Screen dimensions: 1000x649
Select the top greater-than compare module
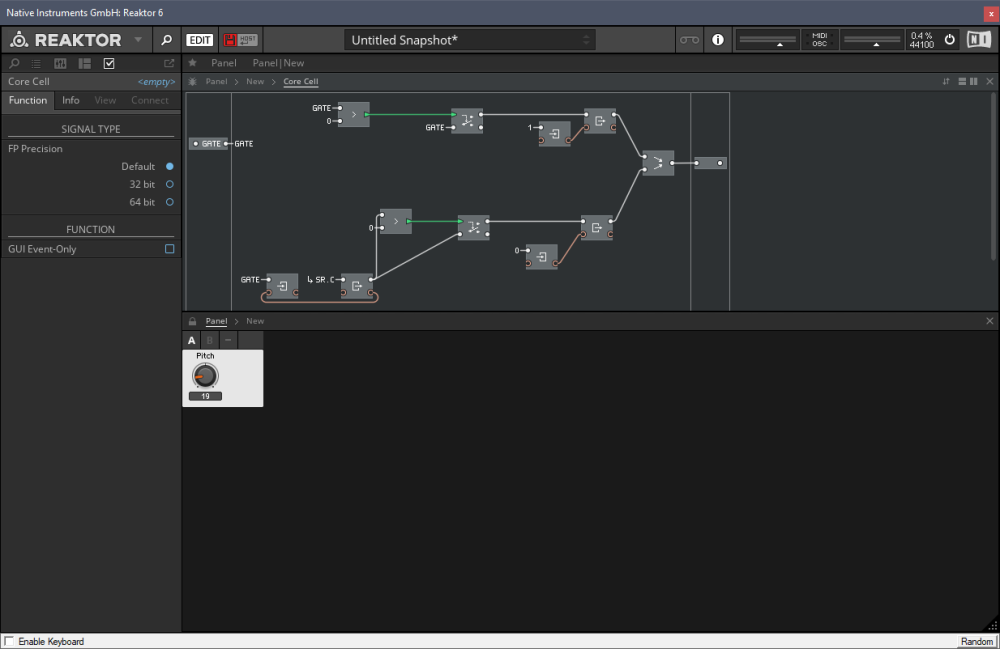tap(354, 114)
